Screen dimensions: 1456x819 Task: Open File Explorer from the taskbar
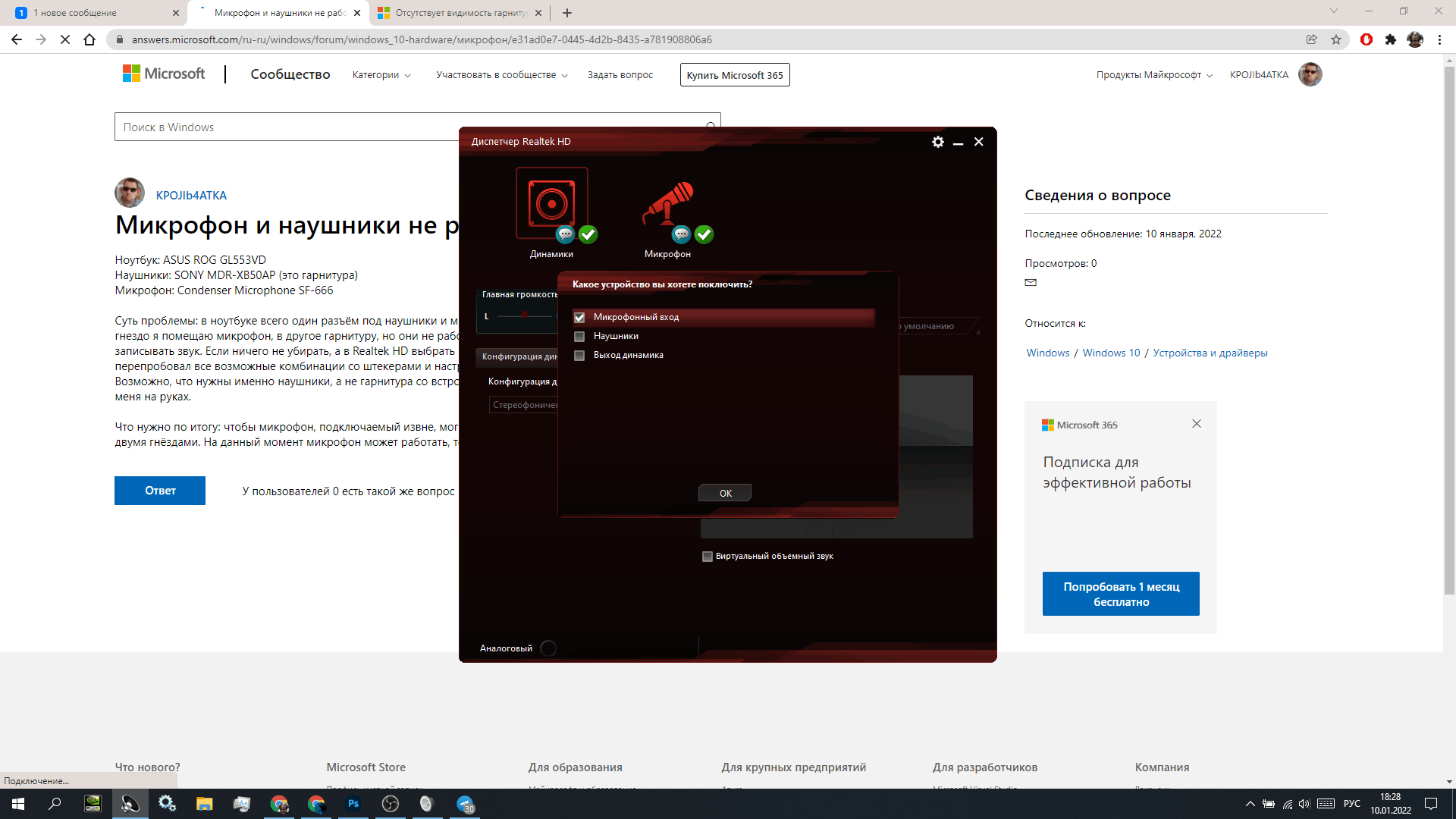tap(205, 804)
